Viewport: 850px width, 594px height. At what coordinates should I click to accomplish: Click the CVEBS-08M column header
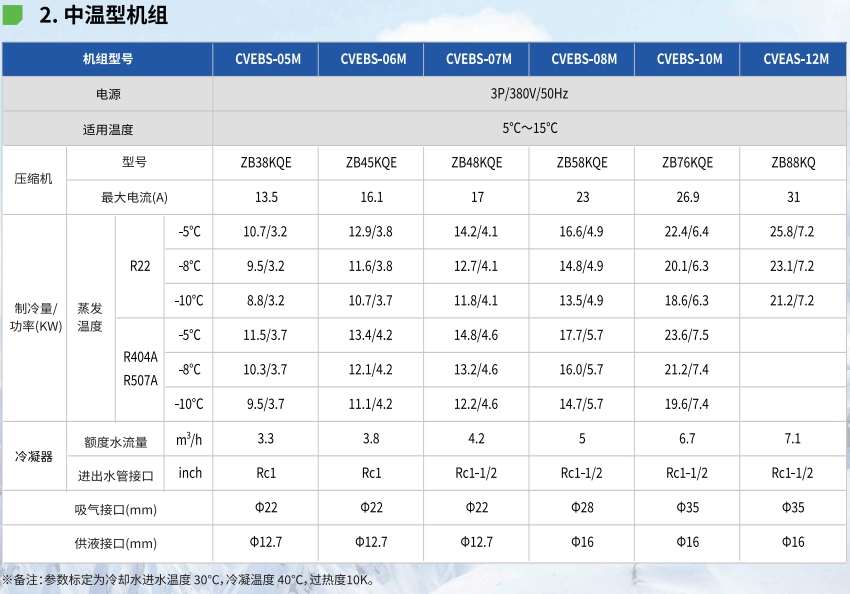click(x=584, y=59)
